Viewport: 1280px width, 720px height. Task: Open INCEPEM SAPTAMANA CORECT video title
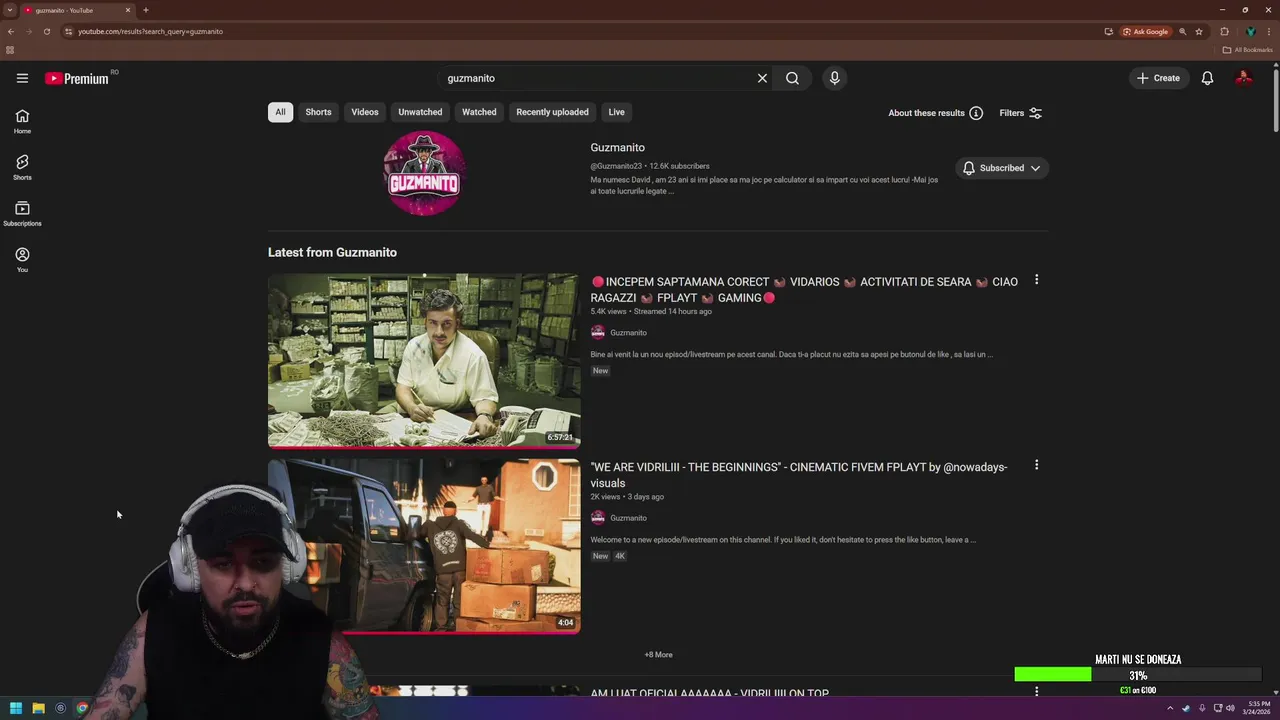point(804,290)
